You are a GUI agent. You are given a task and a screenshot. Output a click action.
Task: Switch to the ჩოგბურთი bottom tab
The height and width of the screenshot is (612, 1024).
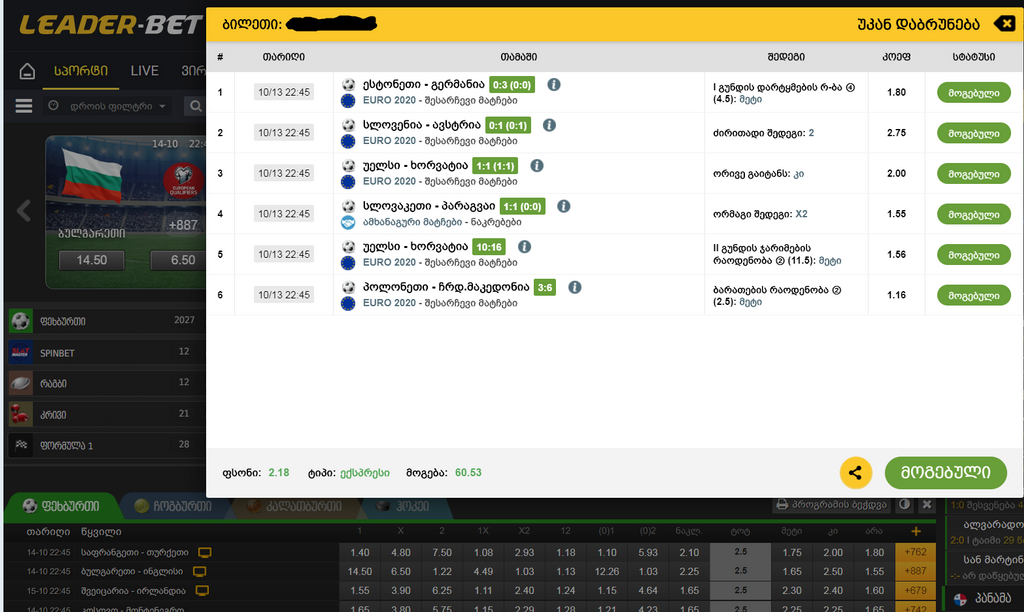(x=173, y=506)
